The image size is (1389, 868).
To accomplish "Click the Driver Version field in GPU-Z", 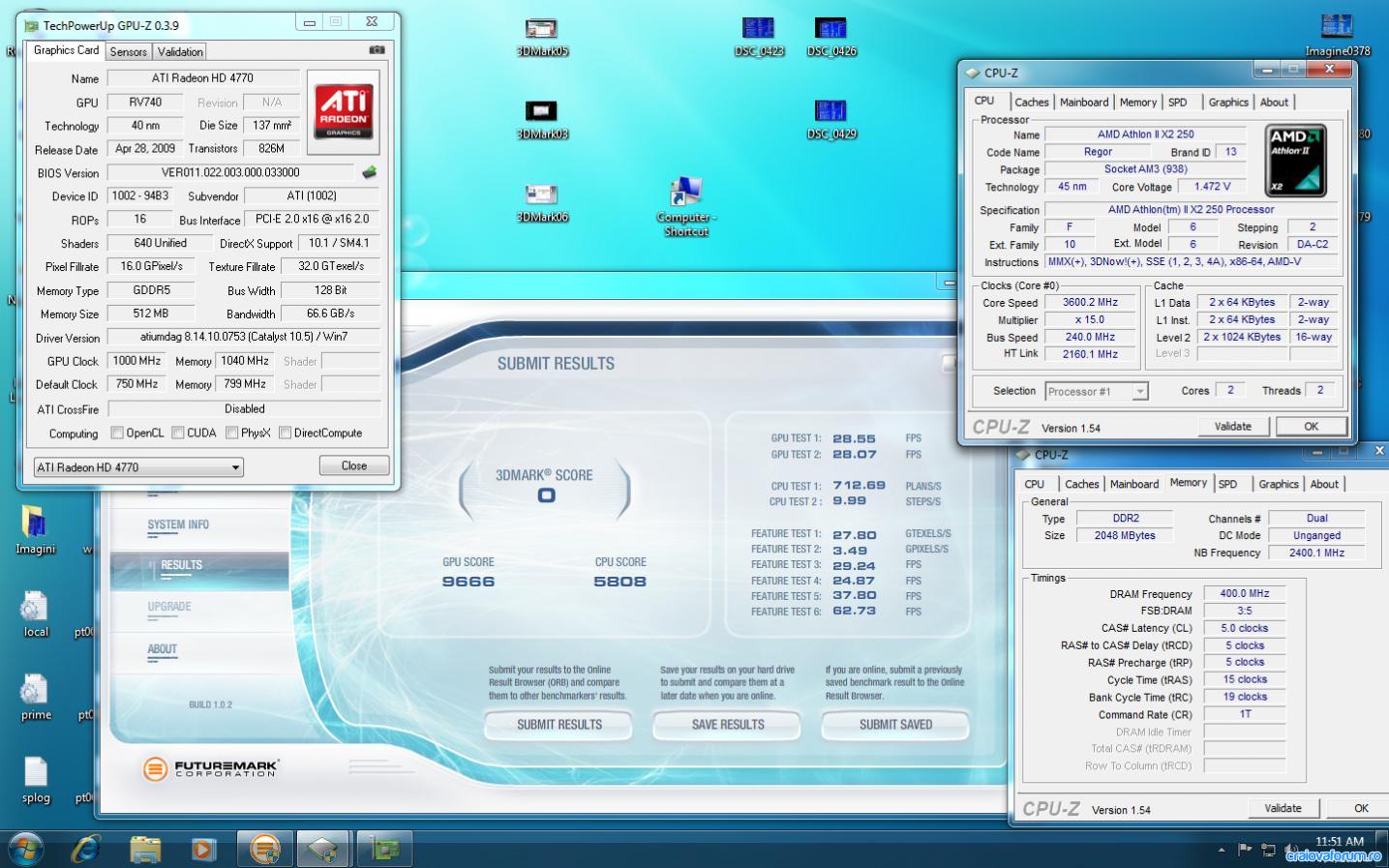I will (244, 338).
